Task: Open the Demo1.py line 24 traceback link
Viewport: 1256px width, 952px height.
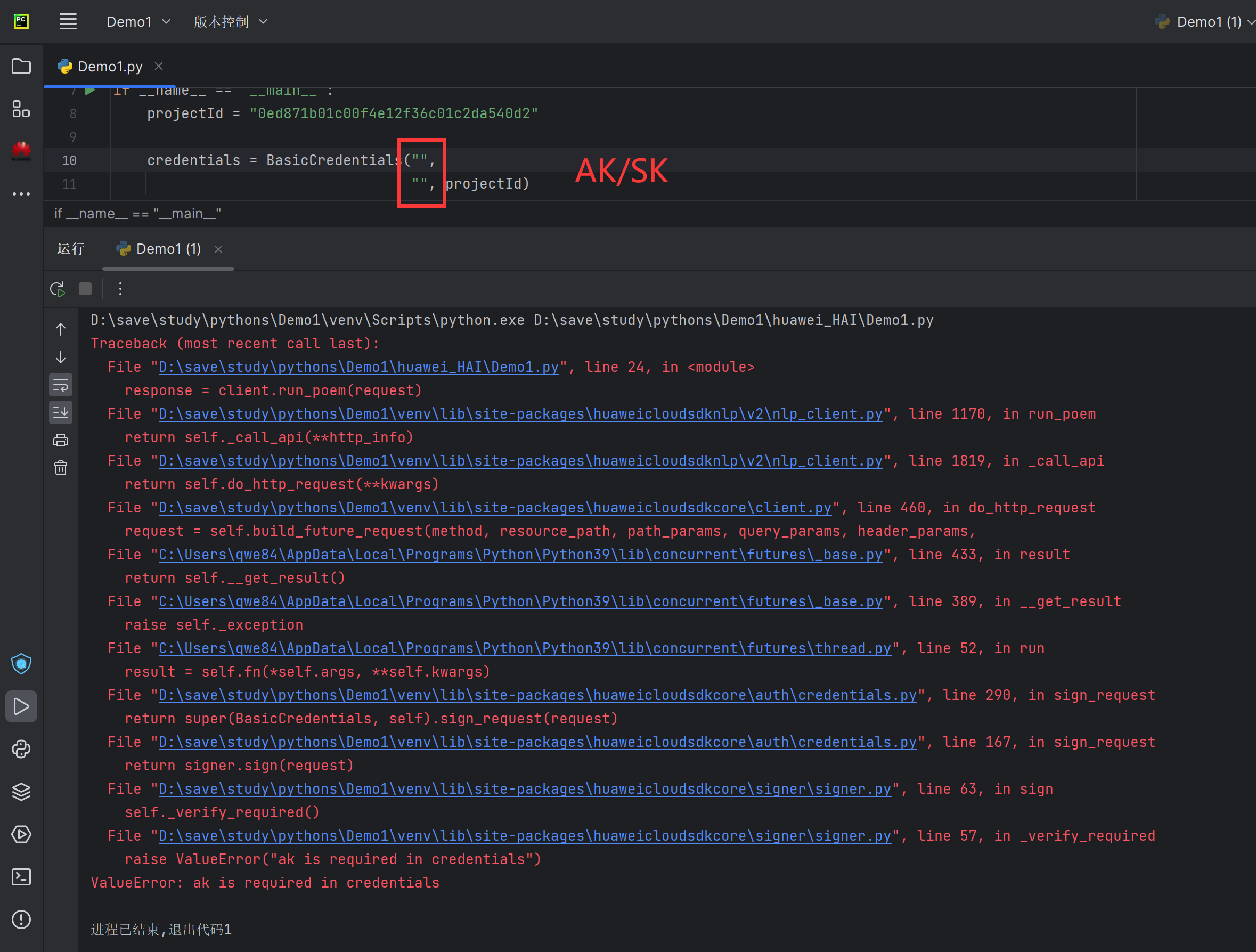Action: coord(358,367)
